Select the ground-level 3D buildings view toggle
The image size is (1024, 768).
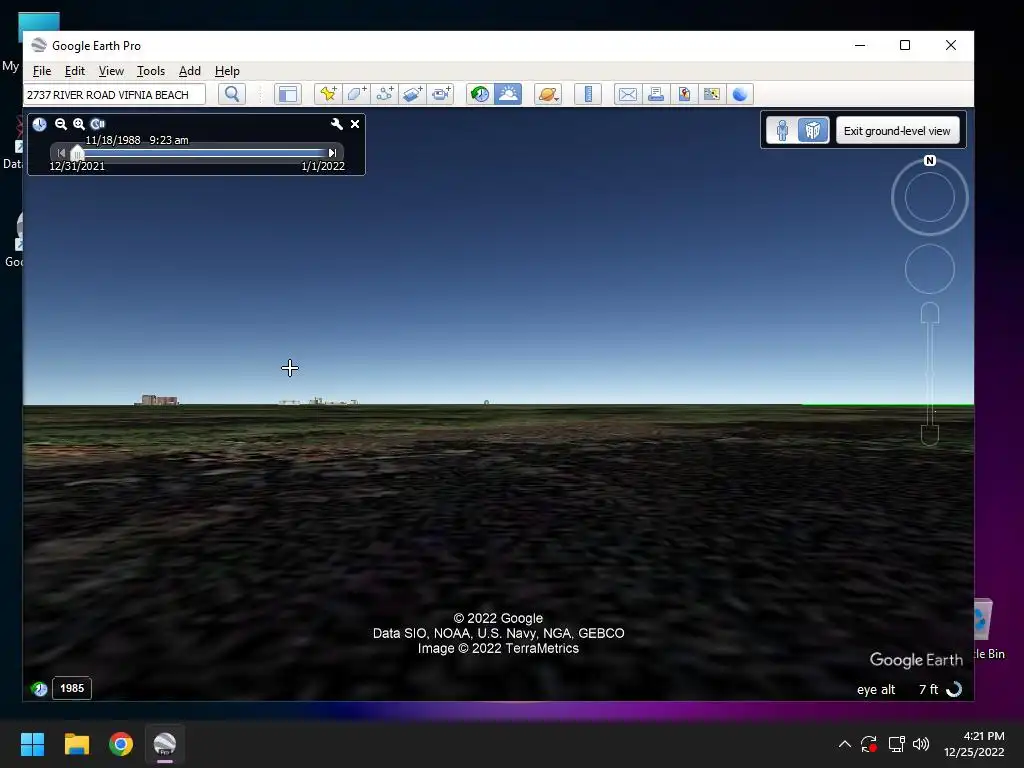[x=812, y=131]
